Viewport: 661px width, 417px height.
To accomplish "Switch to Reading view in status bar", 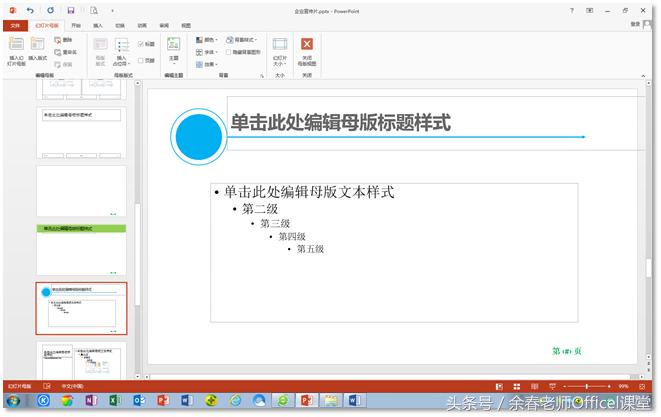I will tap(535, 387).
